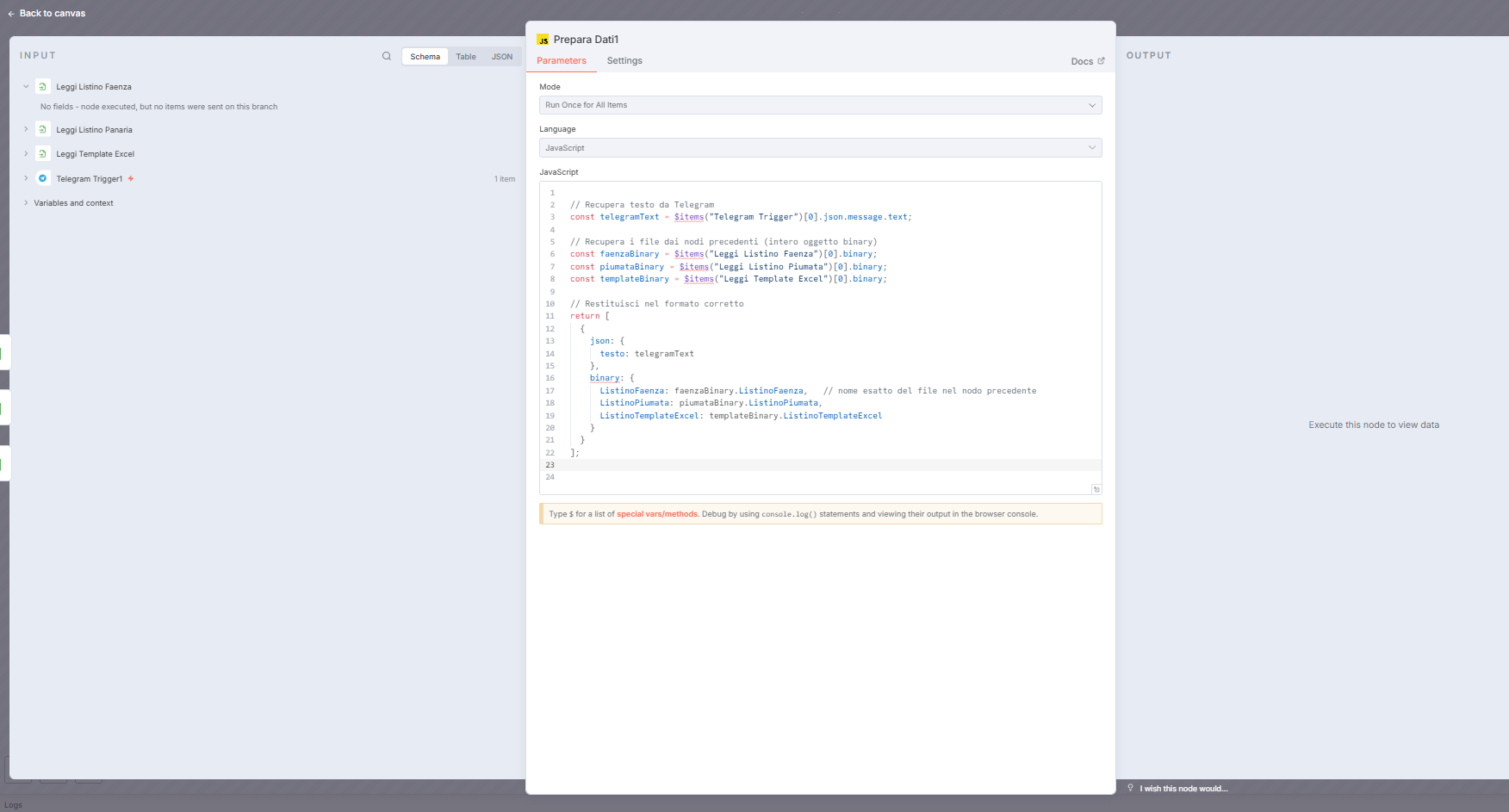1509x812 pixels.
Task: Select the Parameters tab
Action: pos(561,61)
